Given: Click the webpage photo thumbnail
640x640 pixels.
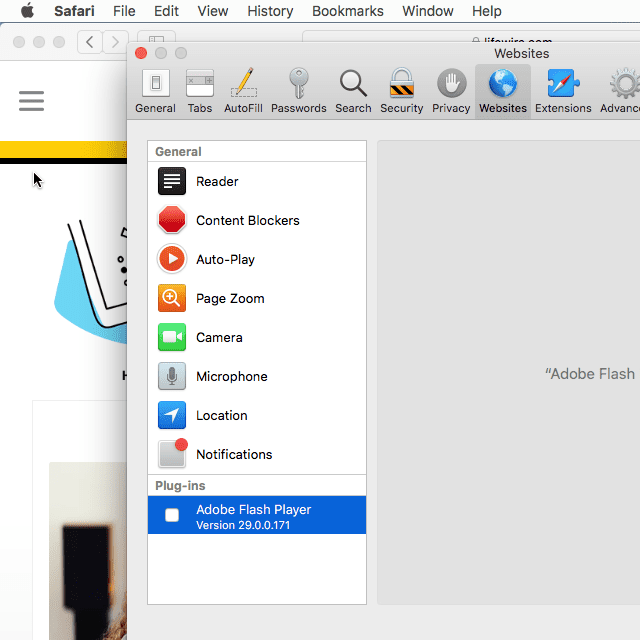Looking at the screenshot, I should coord(88,551).
